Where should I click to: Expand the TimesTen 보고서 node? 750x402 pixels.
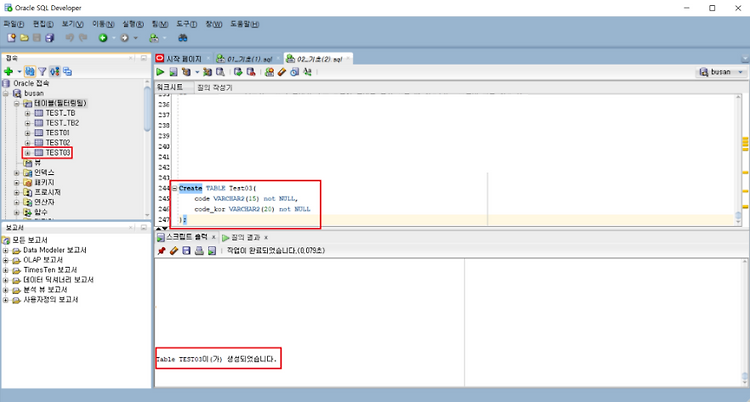coord(6,270)
